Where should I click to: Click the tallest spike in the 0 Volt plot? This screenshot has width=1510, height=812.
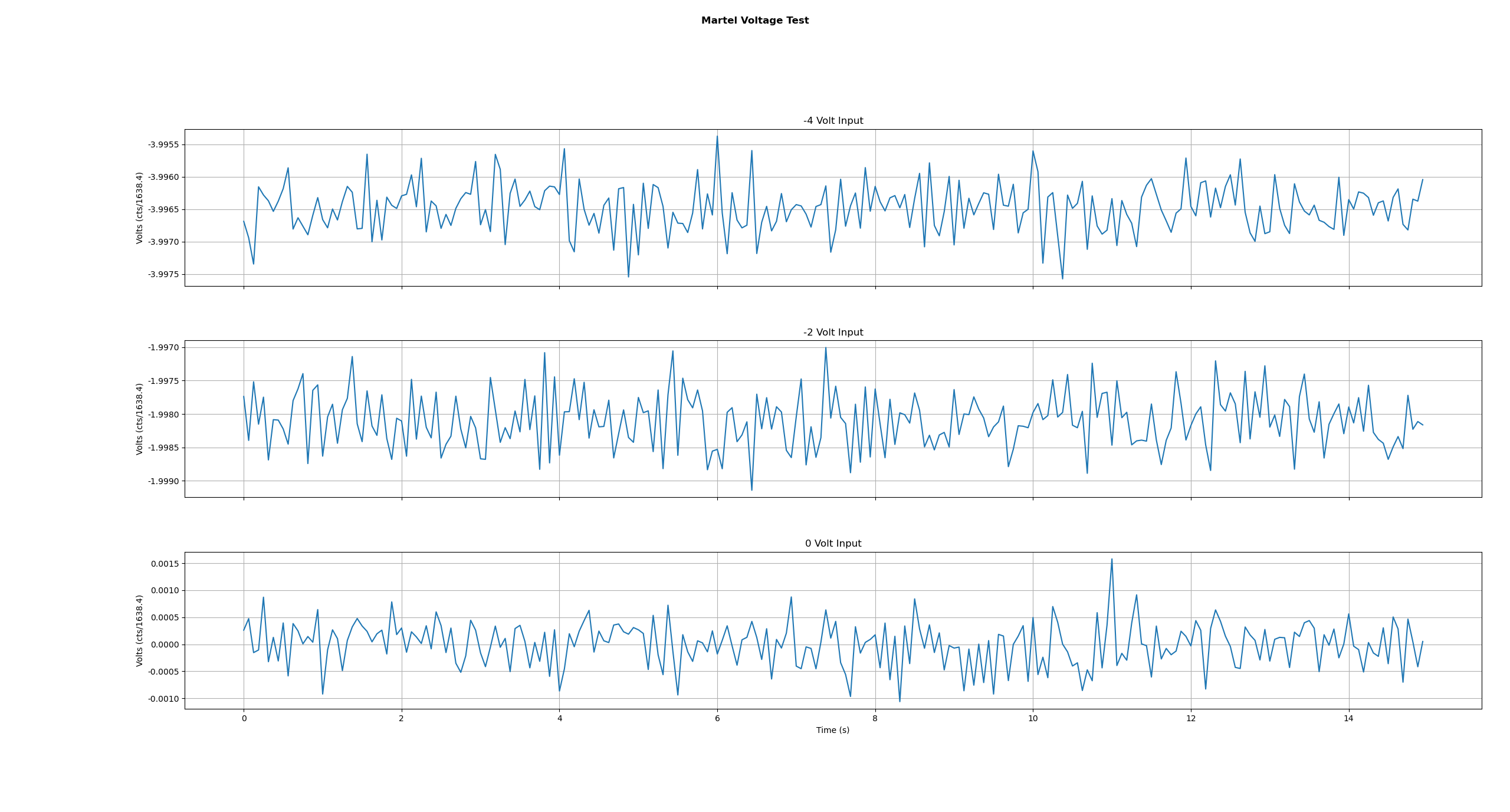tap(1112, 560)
